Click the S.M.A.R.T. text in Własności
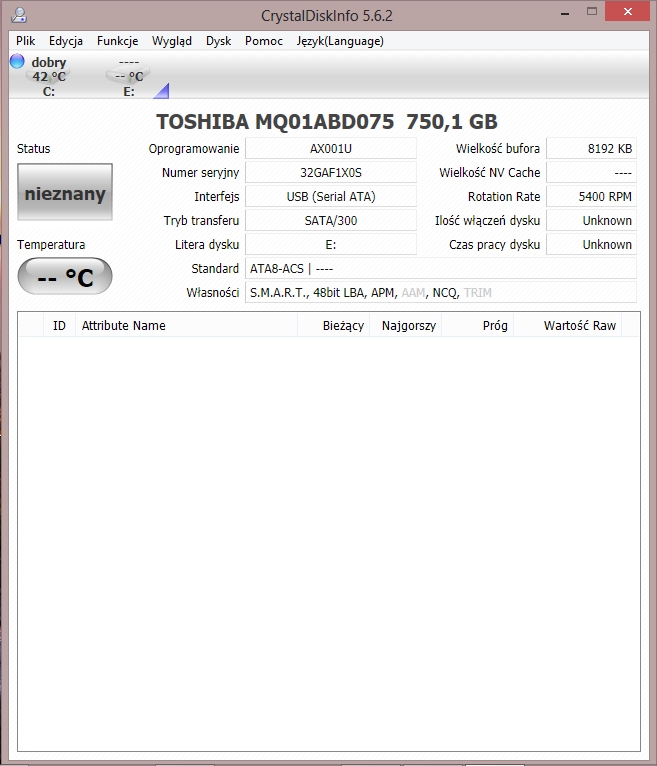657x766 pixels. click(x=279, y=293)
